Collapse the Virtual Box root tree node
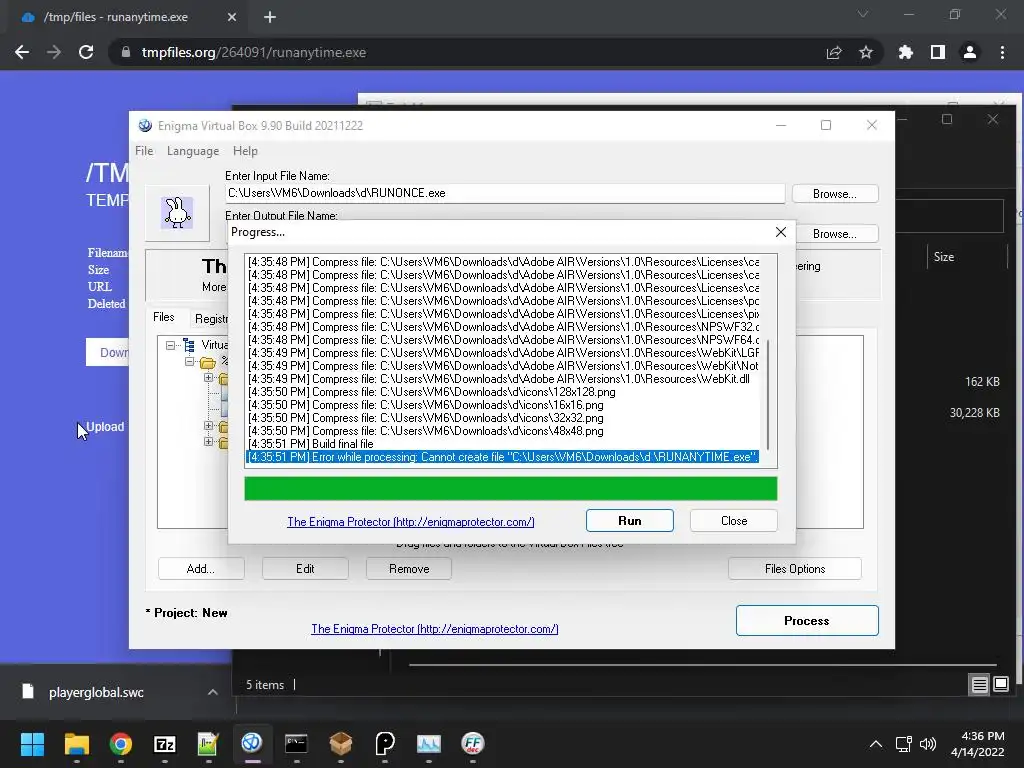1024x768 pixels. pos(170,345)
